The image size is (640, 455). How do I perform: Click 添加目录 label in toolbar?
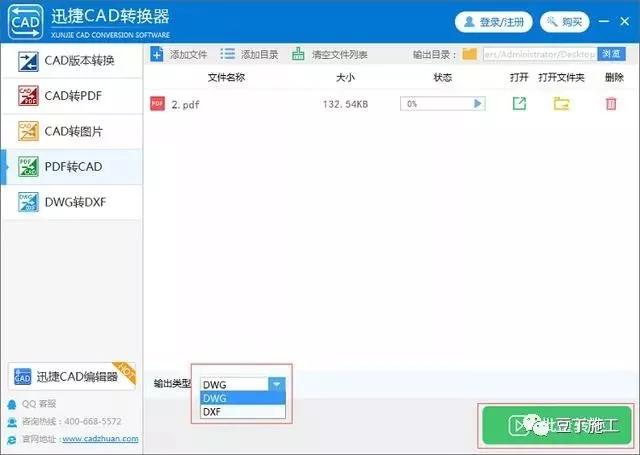point(259,54)
